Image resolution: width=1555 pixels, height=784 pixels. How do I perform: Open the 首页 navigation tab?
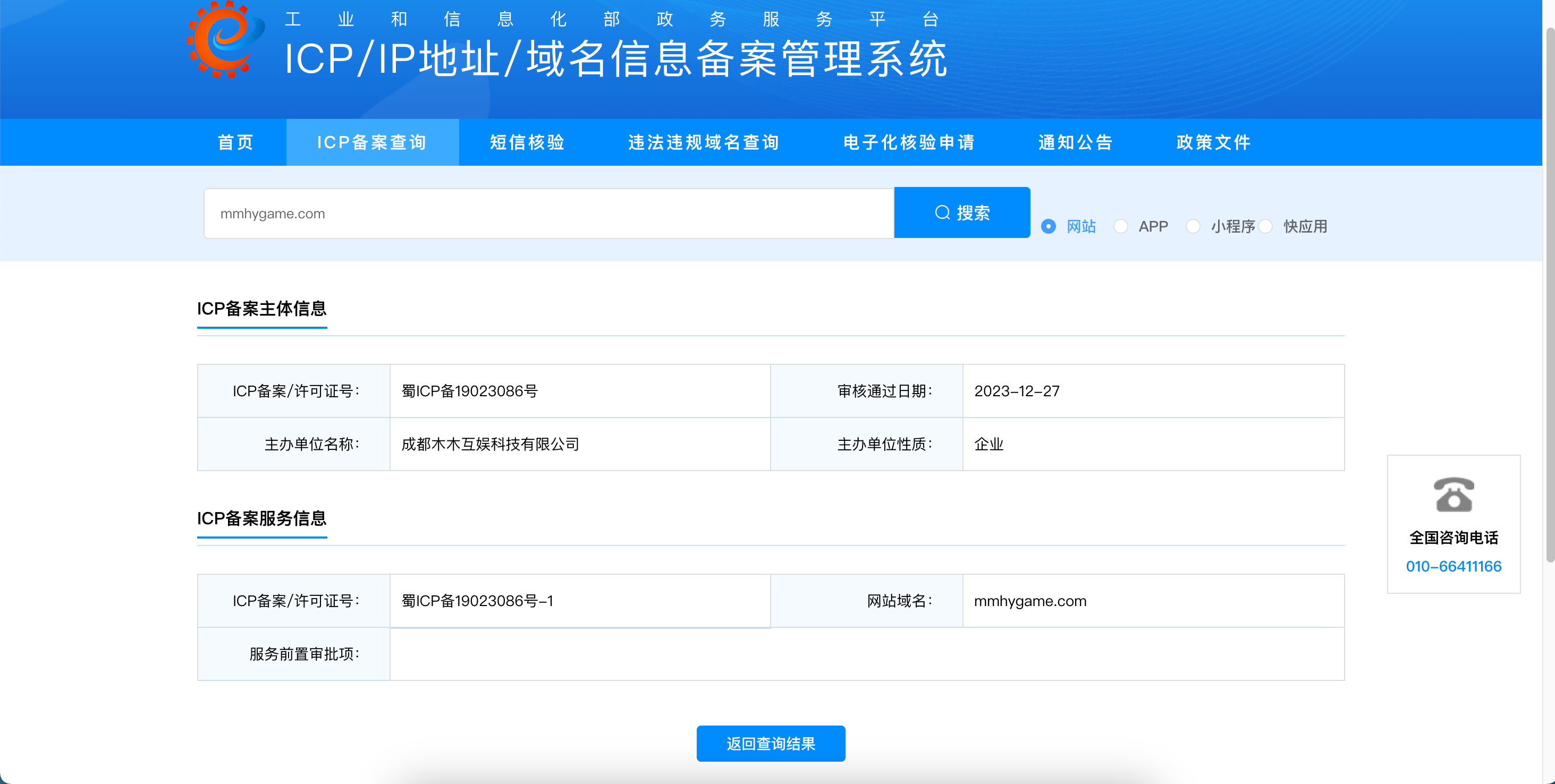click(x=235, y=142)
